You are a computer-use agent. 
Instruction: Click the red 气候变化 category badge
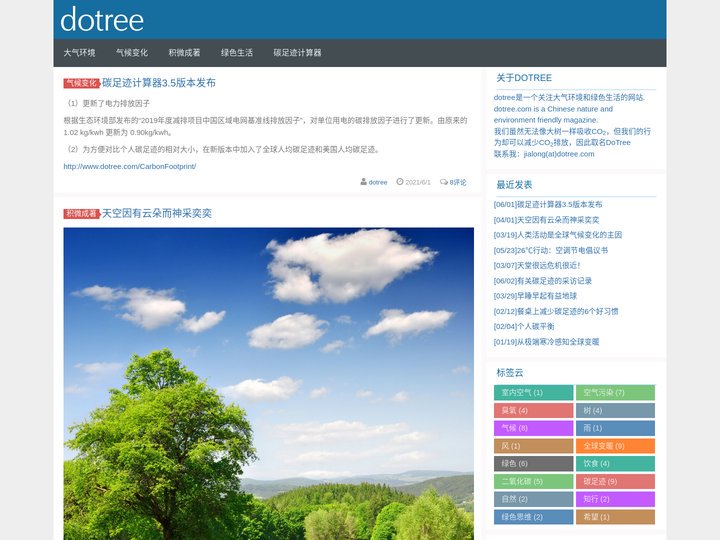click(82, 83)
